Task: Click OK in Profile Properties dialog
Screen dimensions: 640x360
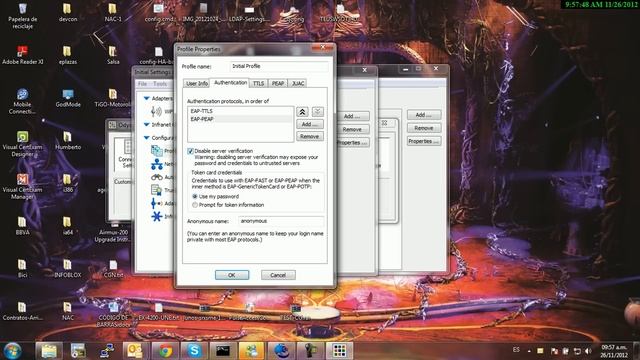Action: click(x=232, y=275)
